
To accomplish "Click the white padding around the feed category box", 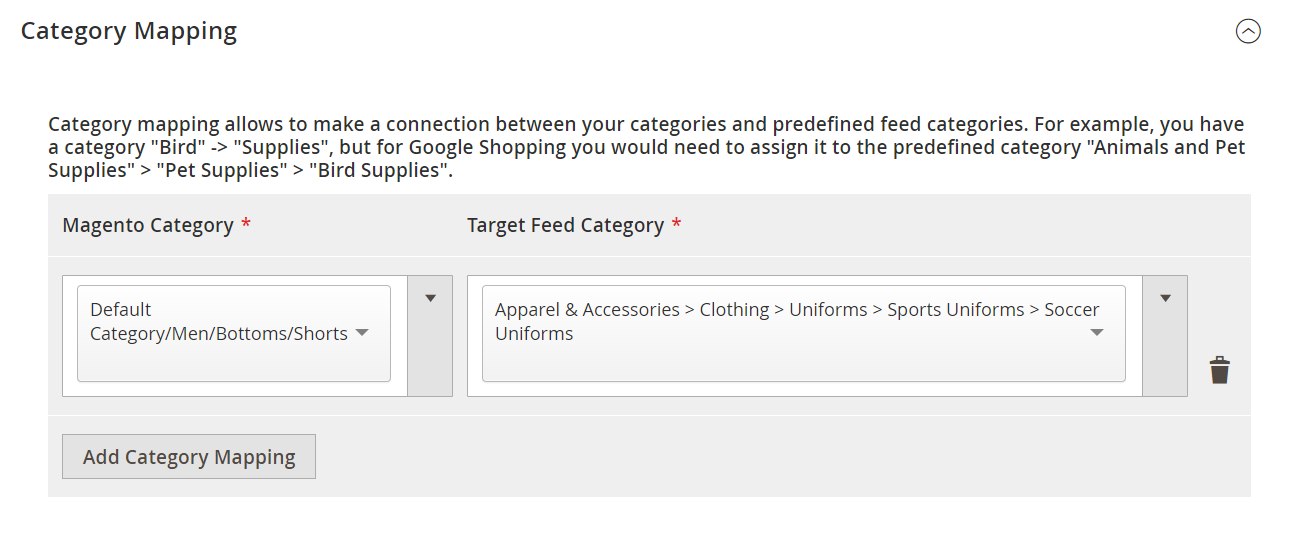I will click(805, 389).
